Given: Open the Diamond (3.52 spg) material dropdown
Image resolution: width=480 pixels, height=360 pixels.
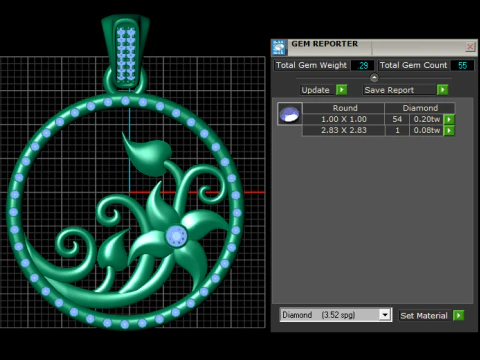Looking at the screenshot, I should pos(385,315).
